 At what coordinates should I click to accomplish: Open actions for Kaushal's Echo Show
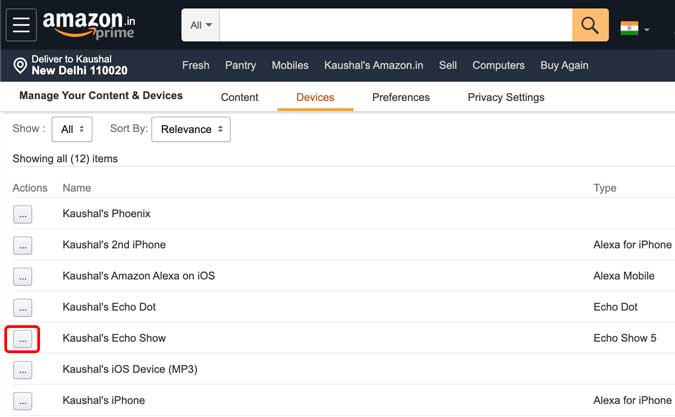[x=23, y=339]
